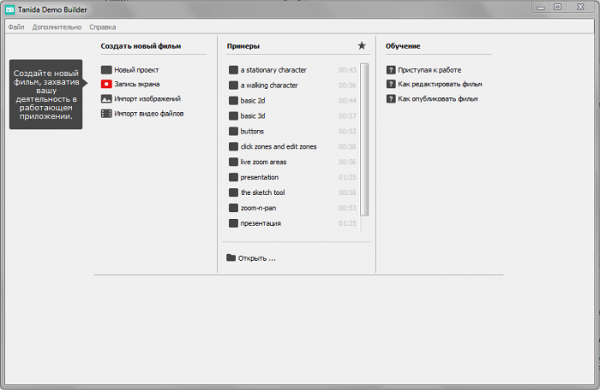Click help icon beside Приступая к работе
Viewport: 600px width, 390px height.
pyautogui.click(x=391, y=70)
